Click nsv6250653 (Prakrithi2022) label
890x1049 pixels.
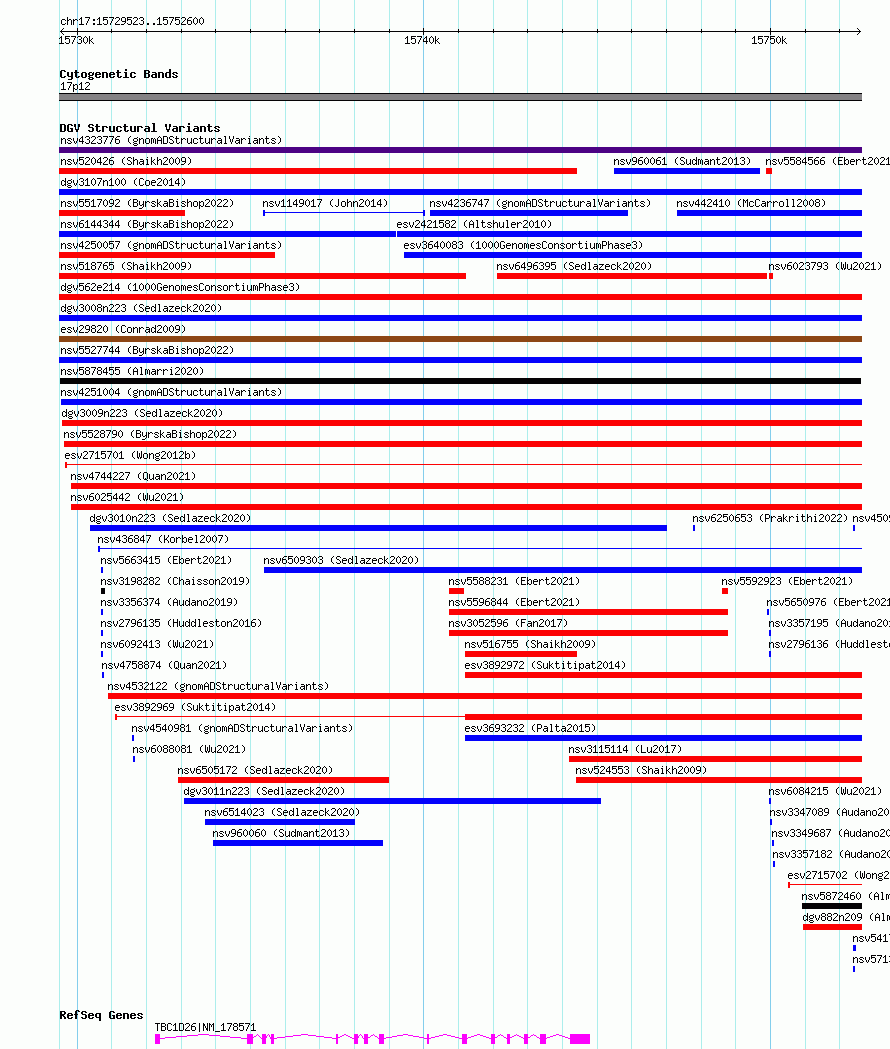pos(770,518)
